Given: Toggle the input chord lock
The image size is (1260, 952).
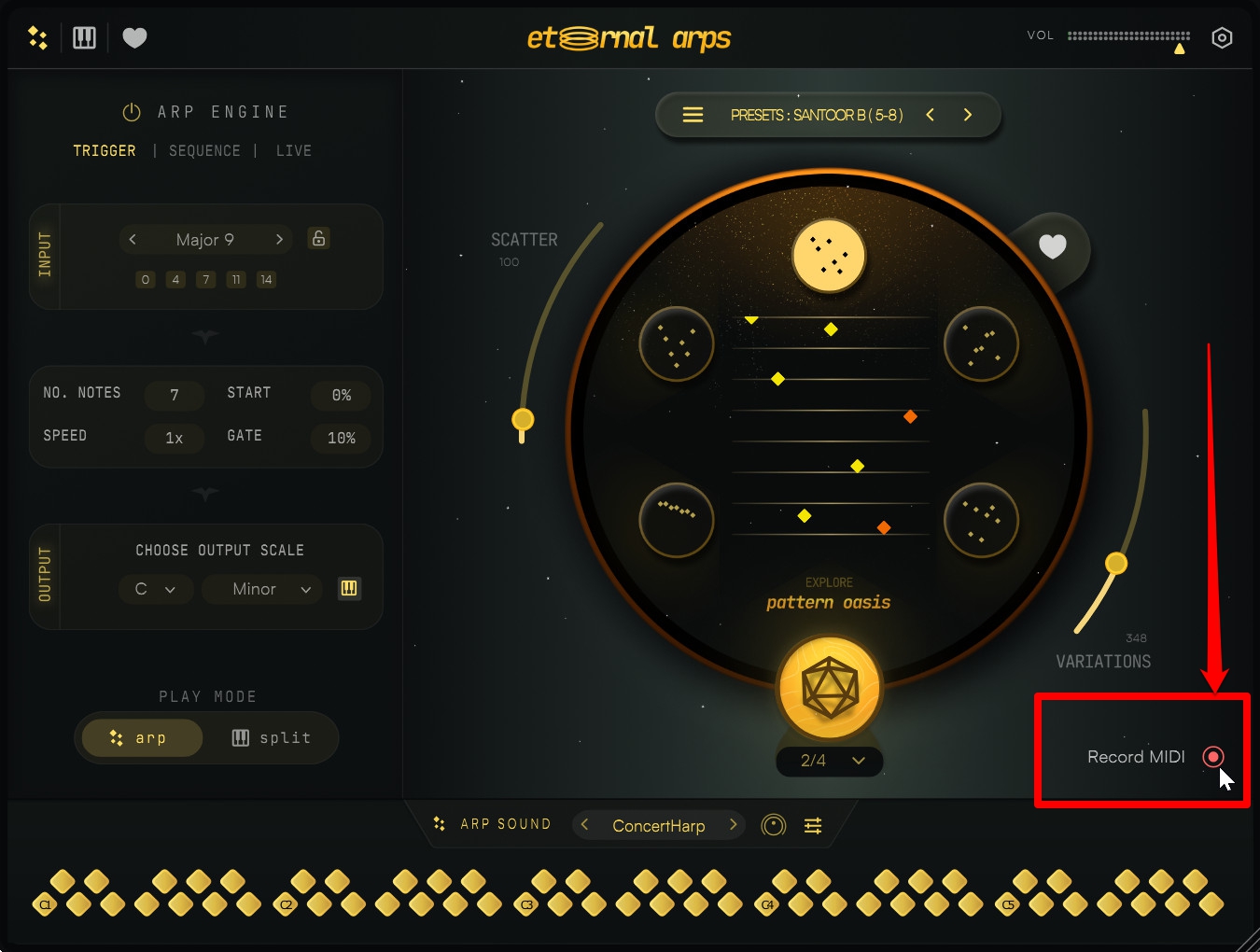Looking at the screenshot, I should tap(318, 239).
